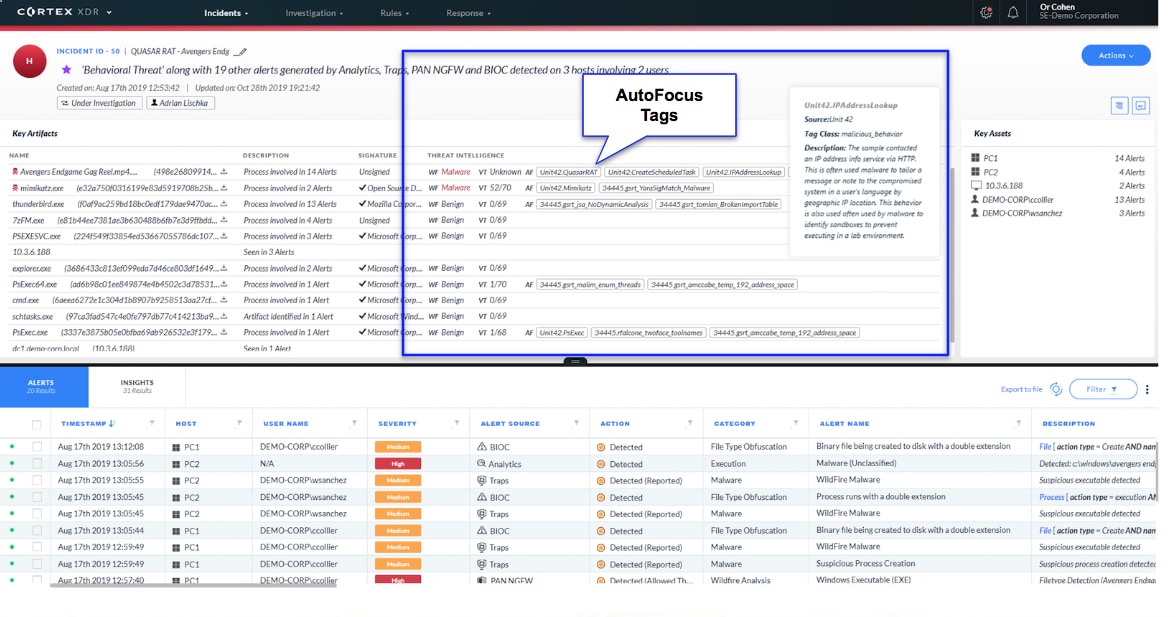Click the three-dot menu beside Filter
Viewport: 1176px width, 617px height.
point(1147,390)
